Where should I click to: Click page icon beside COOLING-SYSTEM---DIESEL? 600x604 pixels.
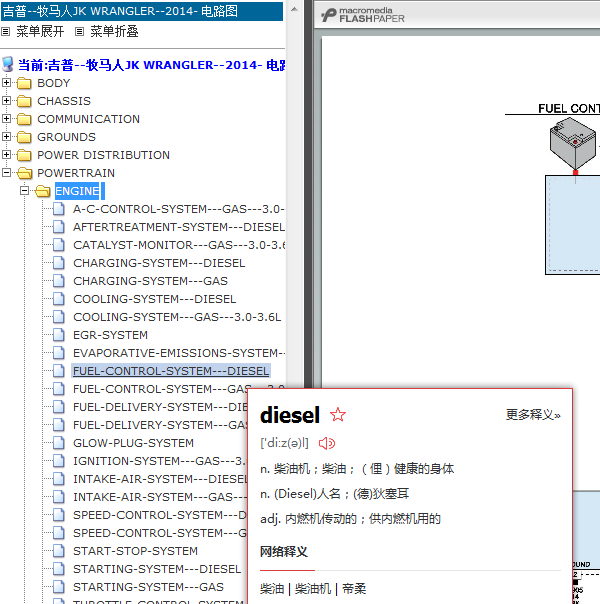pos(59,299)
